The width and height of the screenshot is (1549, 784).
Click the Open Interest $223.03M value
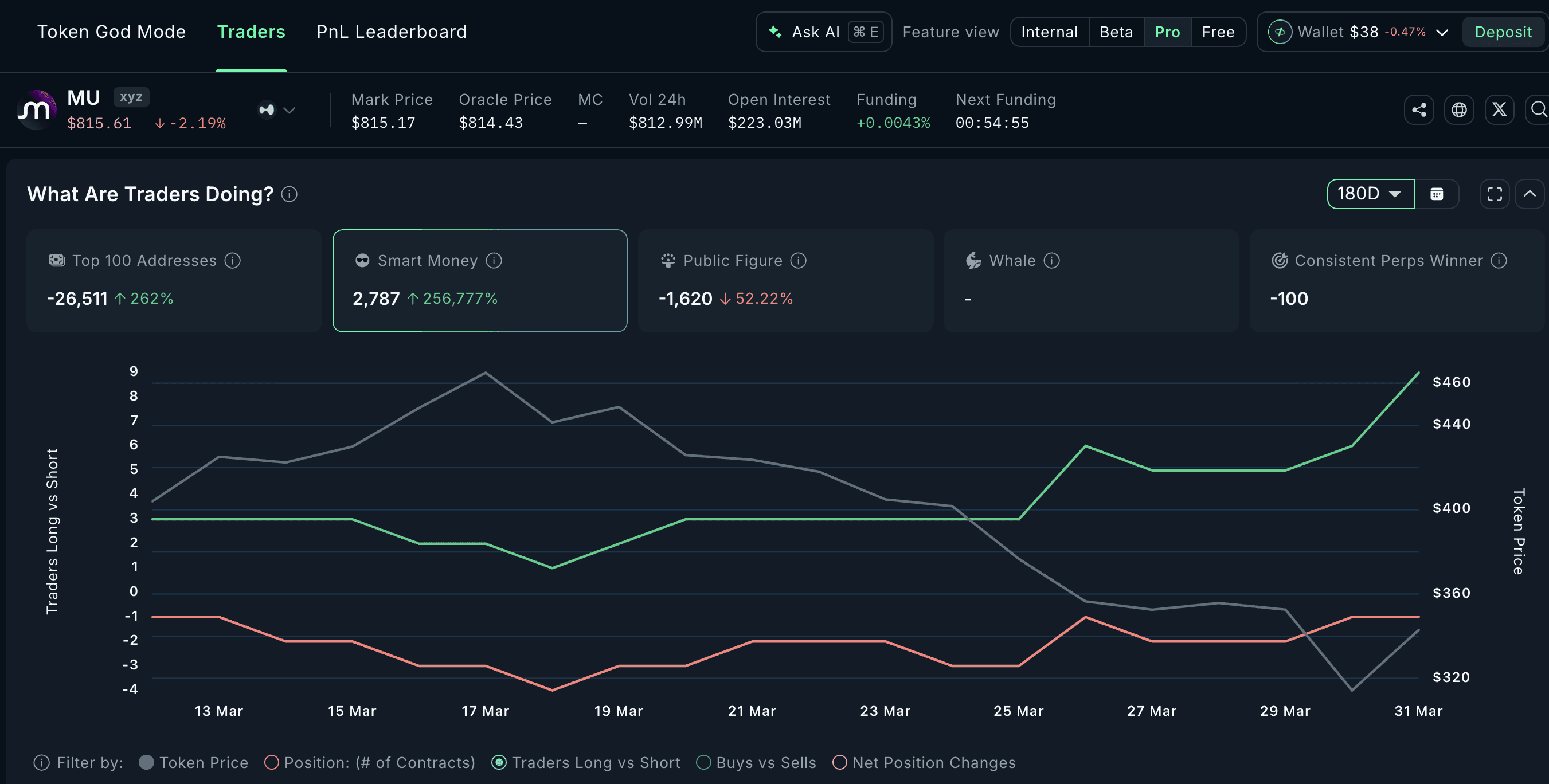(x=764, y=123)
